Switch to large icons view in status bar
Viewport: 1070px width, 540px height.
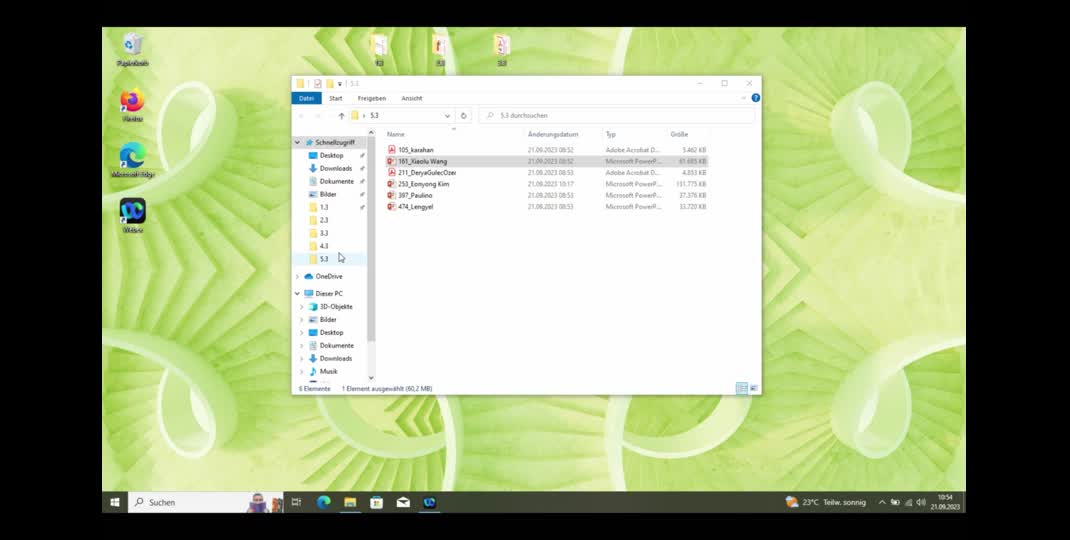[x=753, y=388]
